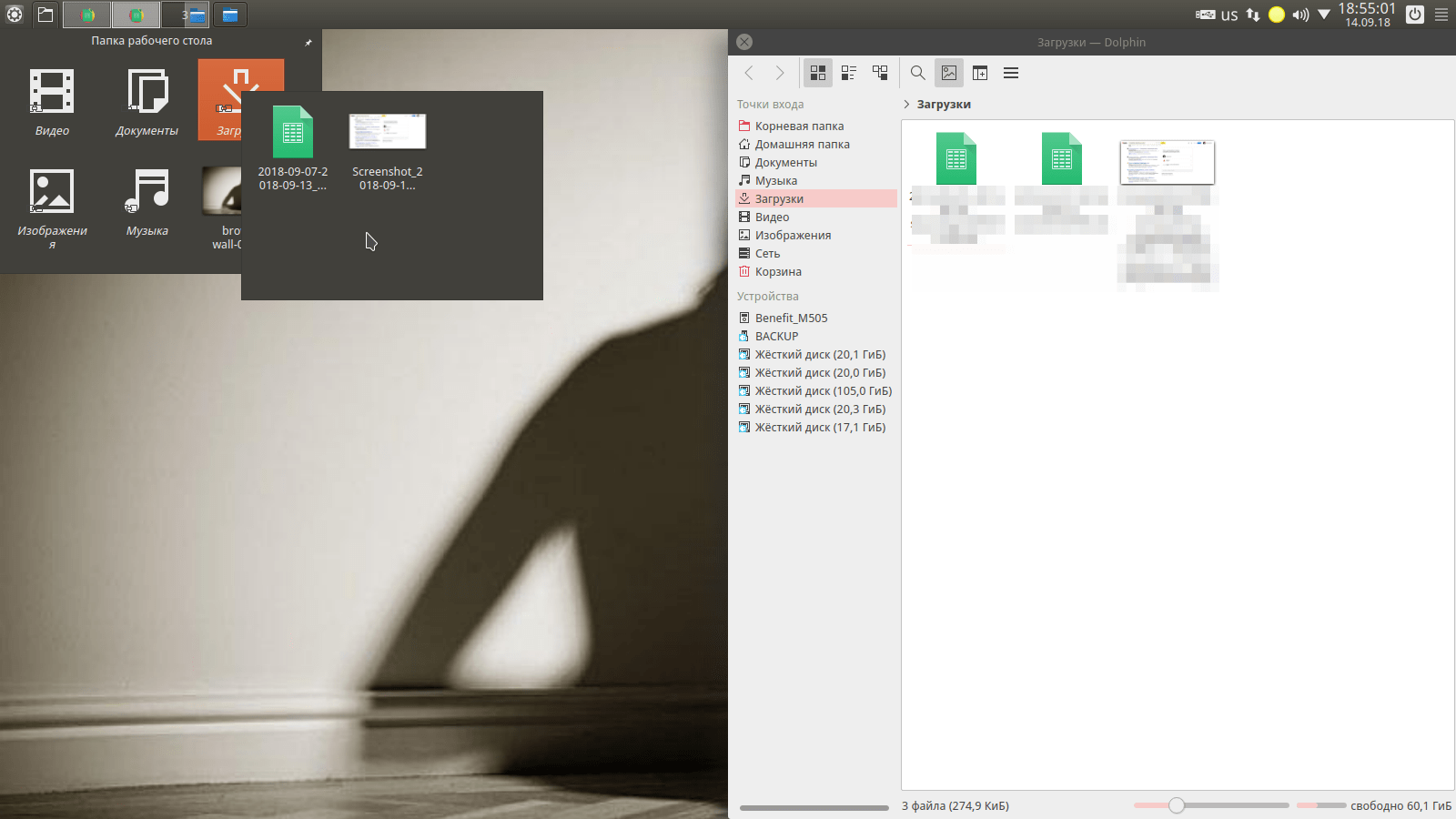Open the search tool in Dolphin

pos(918,73)
